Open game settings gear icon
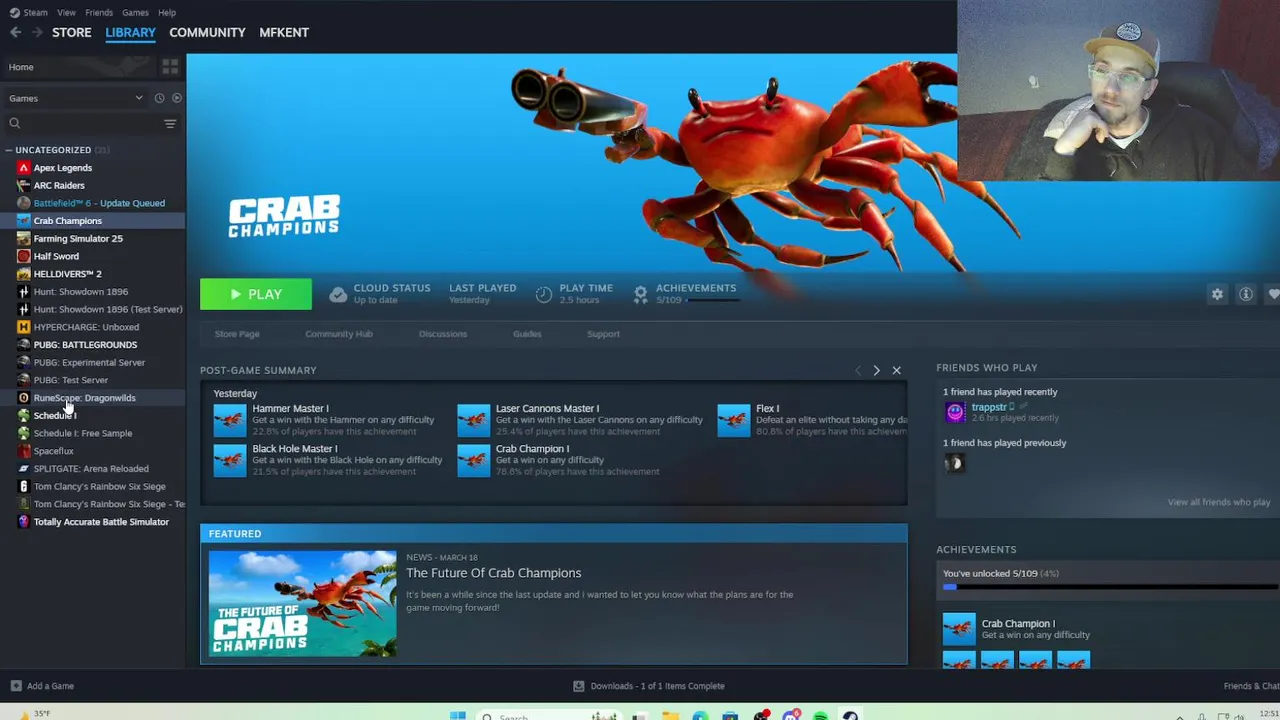1280x720 pixels. pyautogui.click(x=1217, y=294)
